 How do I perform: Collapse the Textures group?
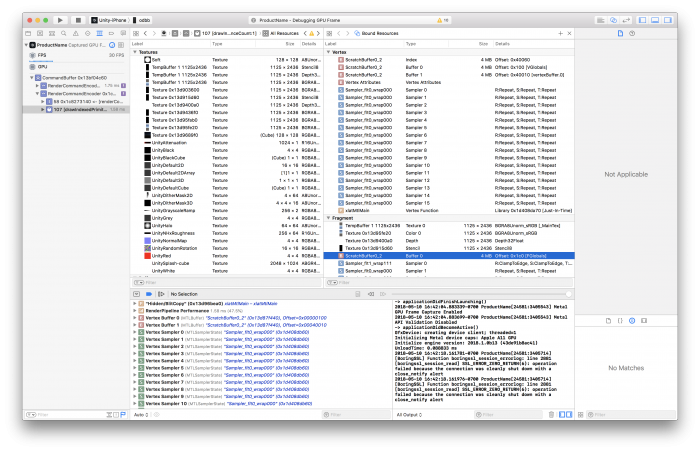[x=135, y=52]
